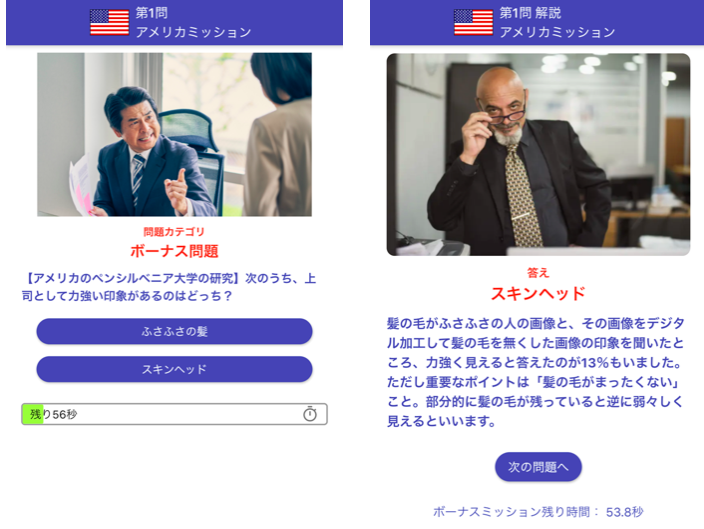The height and width of the screenshot is (529, 704).
Task: Click the American flag icon in right header
Action: [x=473, y=22]
